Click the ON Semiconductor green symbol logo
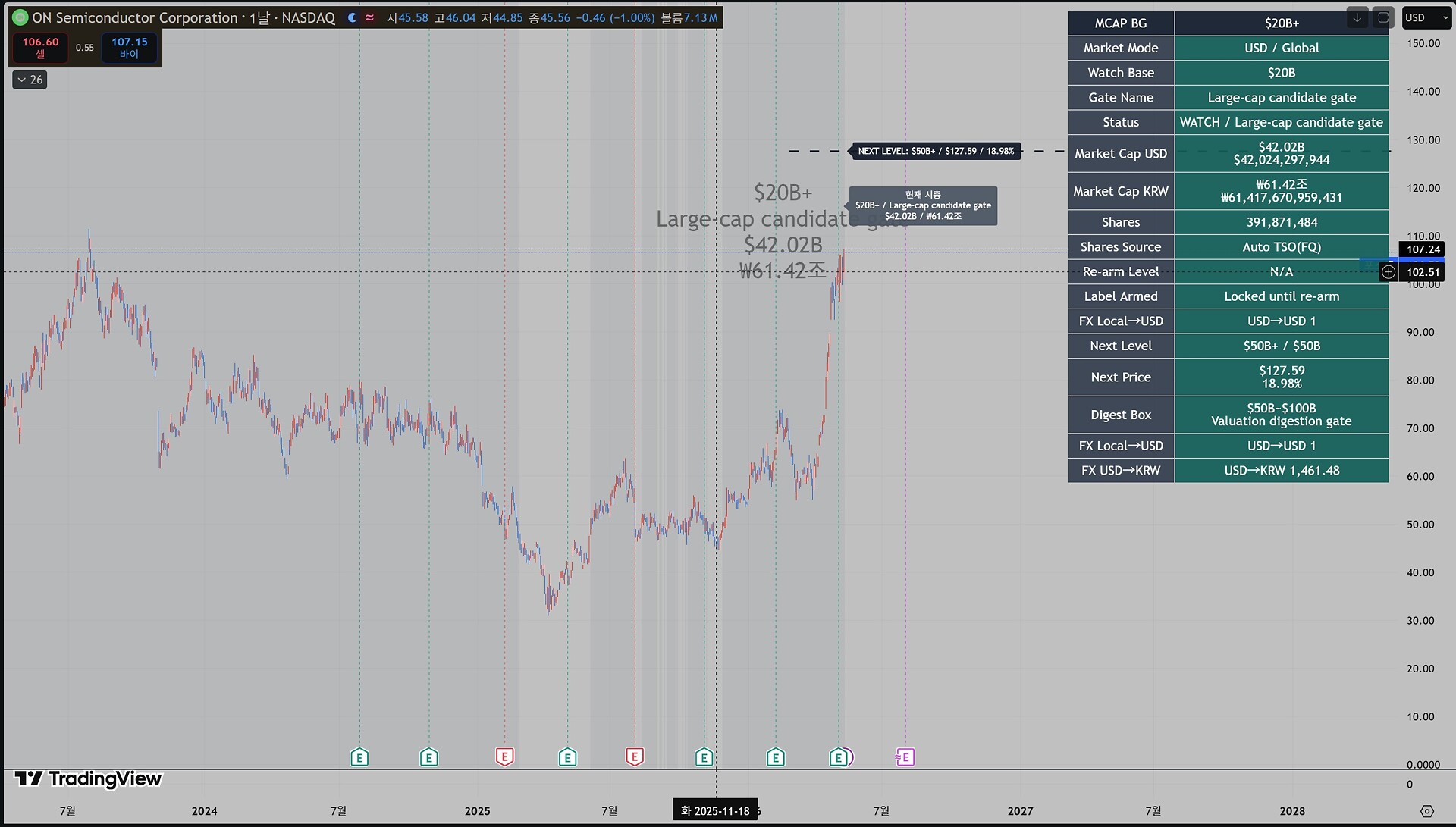The width and height of the screenshot is (1456, 827). click(20, 17)
